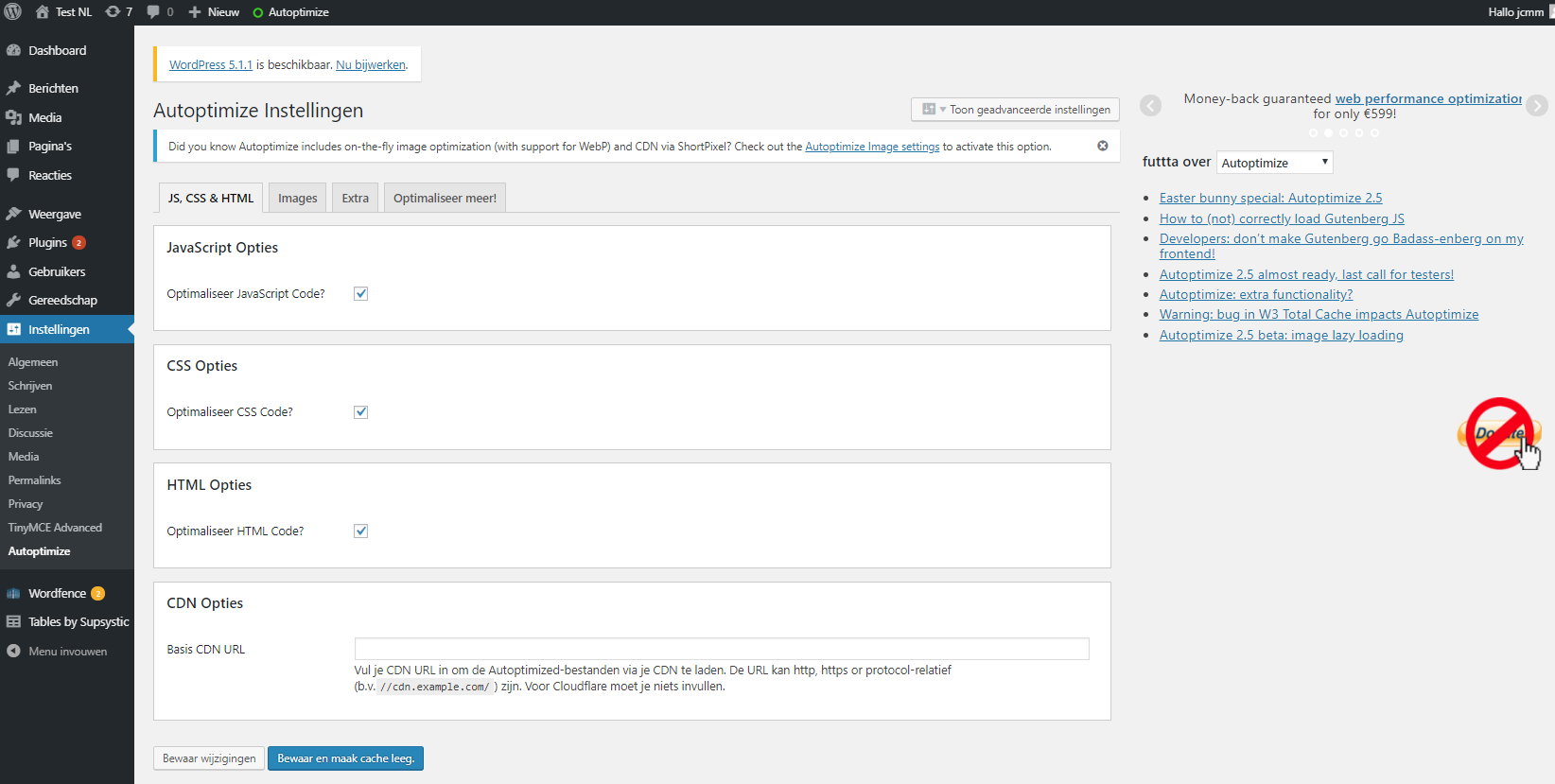
Task: Select the second banner slide dot
Action: point(1328,133)
